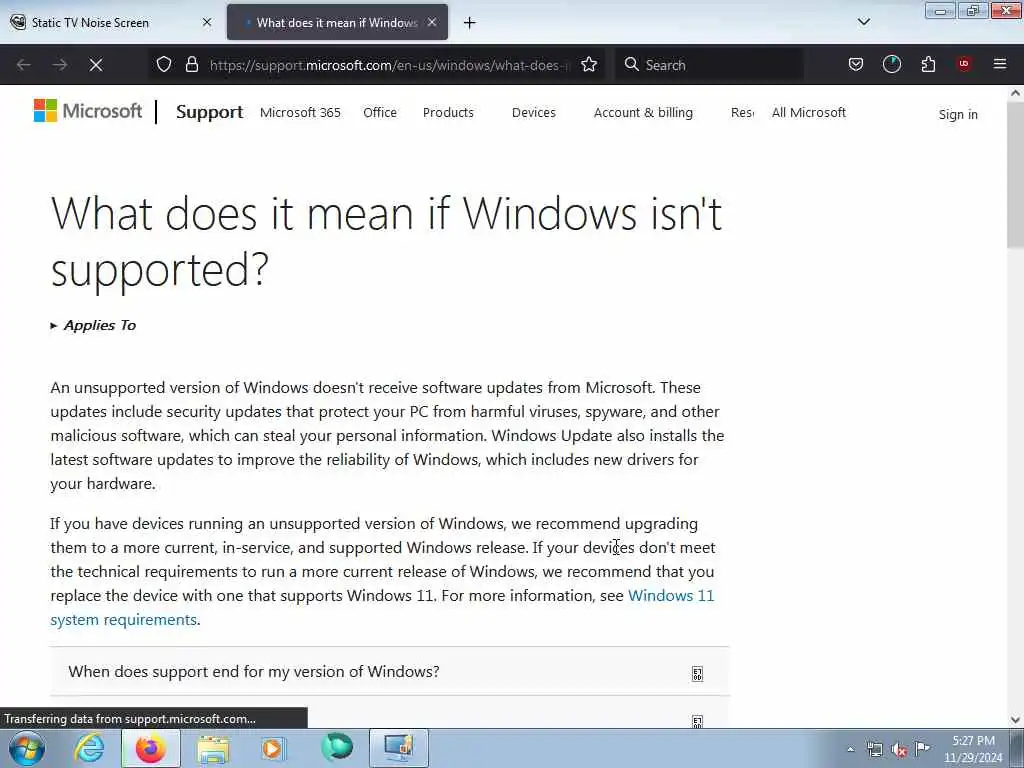This screenshot has width=1024, height=768.
Task: Select the 'What does it mean if Windows' tab
Action: (x=337, y=23)
